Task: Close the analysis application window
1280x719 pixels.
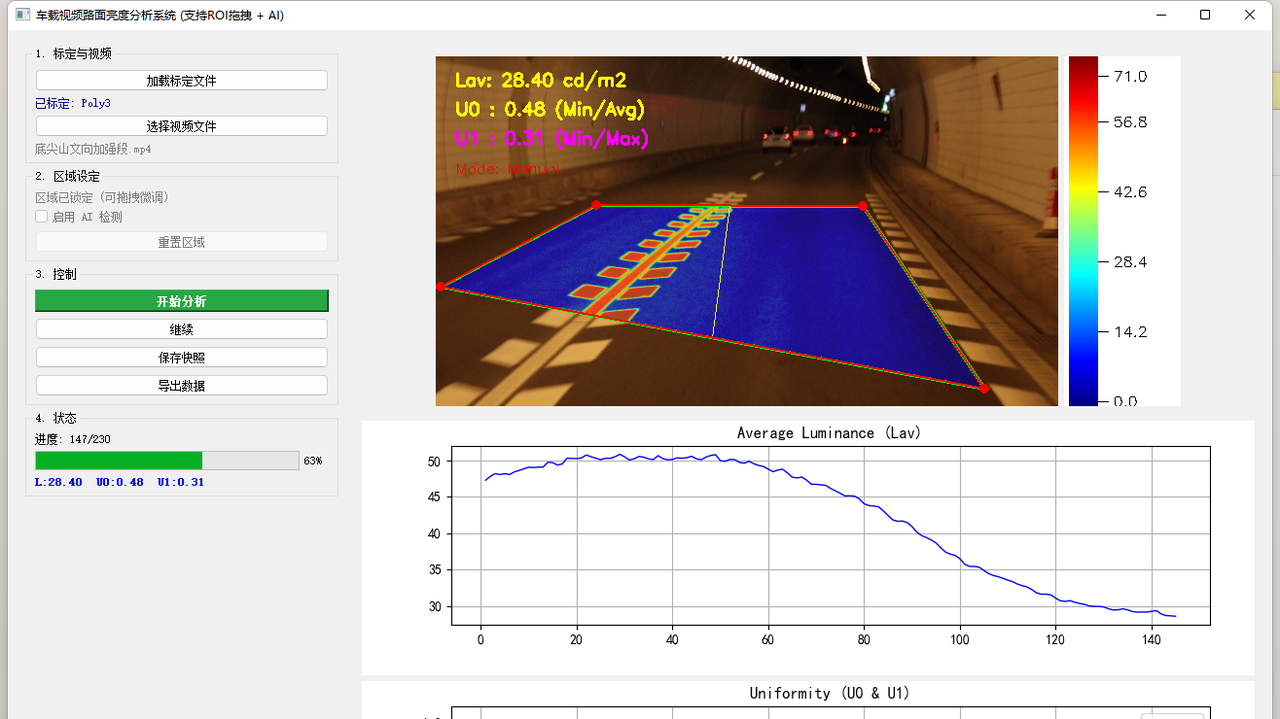Action: point(1250,15)
